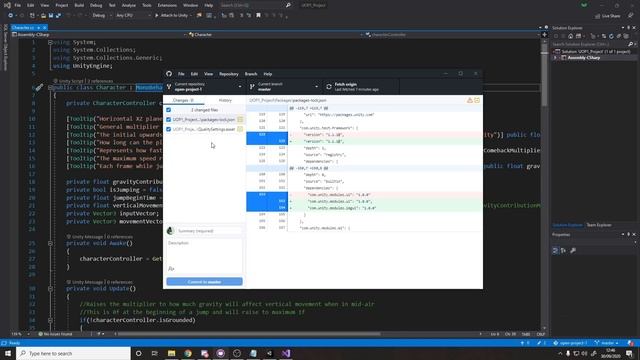
Task: Click the diff options icon beside the warning triangle
Action: pyautogui.click(x=477, y=100)
